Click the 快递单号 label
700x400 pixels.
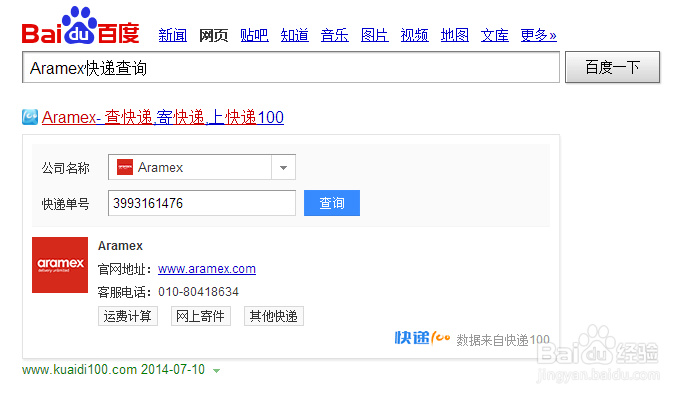66,204
